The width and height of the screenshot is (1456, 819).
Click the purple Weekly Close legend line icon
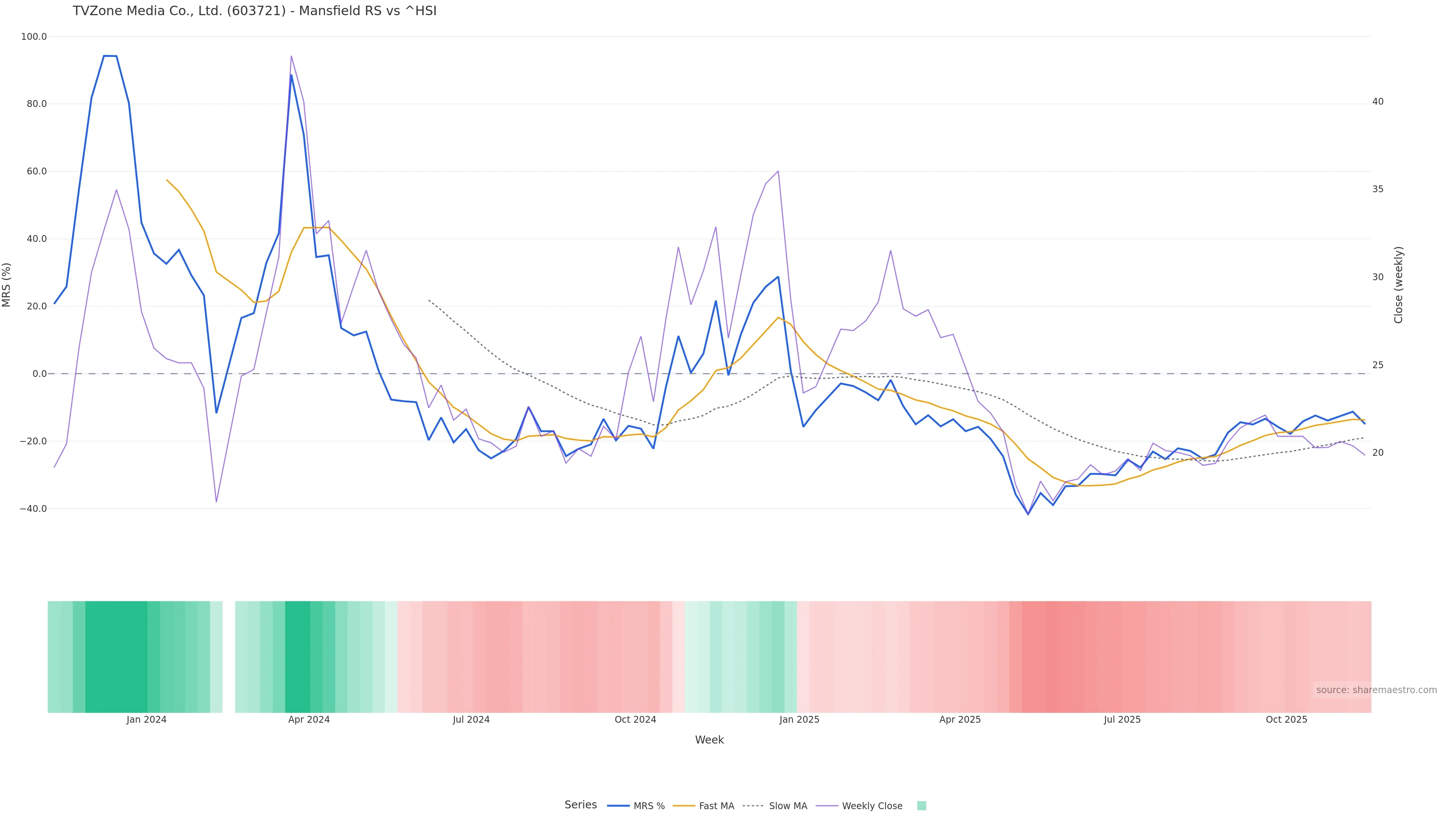(x=827, y=806)
